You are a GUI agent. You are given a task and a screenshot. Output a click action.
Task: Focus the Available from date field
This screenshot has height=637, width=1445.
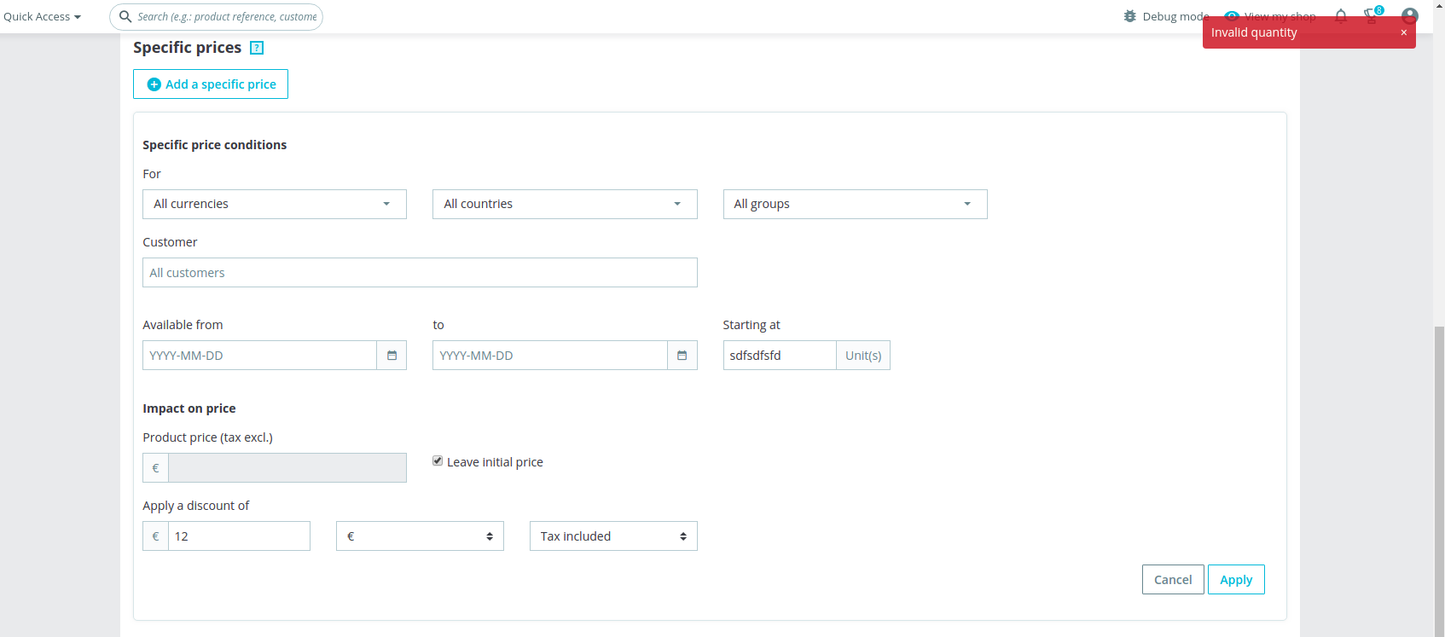point(260,355)
